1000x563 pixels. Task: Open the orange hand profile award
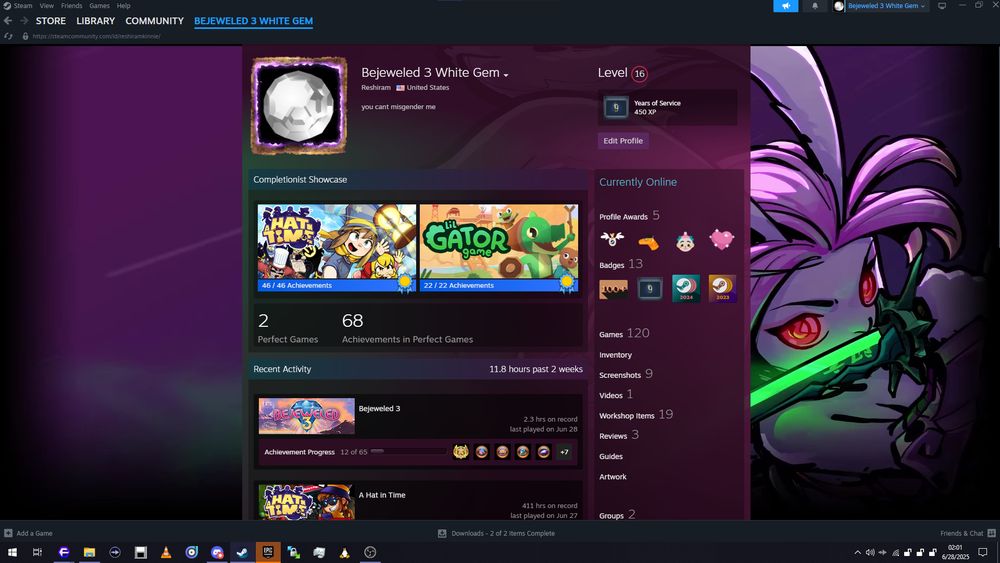[649, 242]
